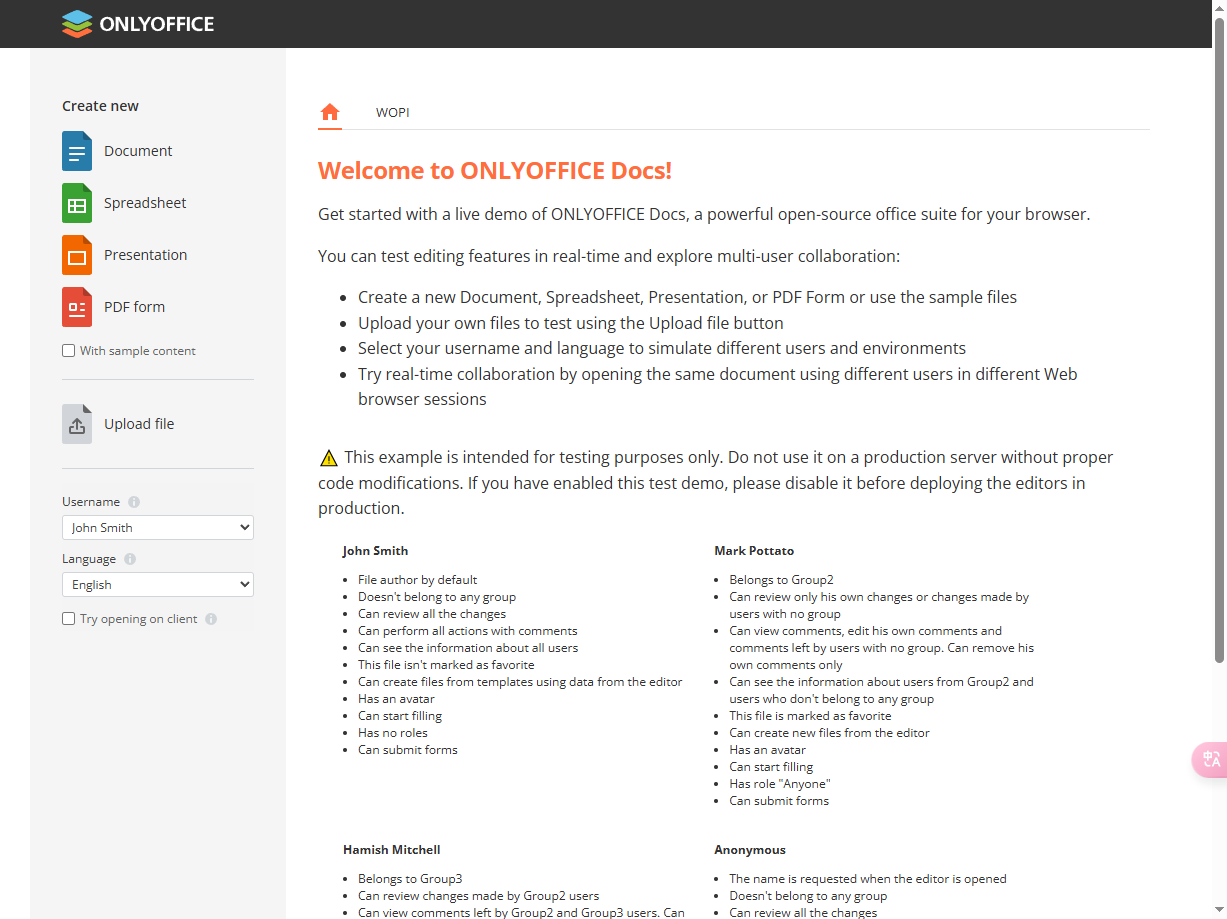Image resolution: width=1227 pixels, height=919 pixels.
Task: Click the Create new heading in the sidebar
Action: pyautogui.click(x=100, y=105)
